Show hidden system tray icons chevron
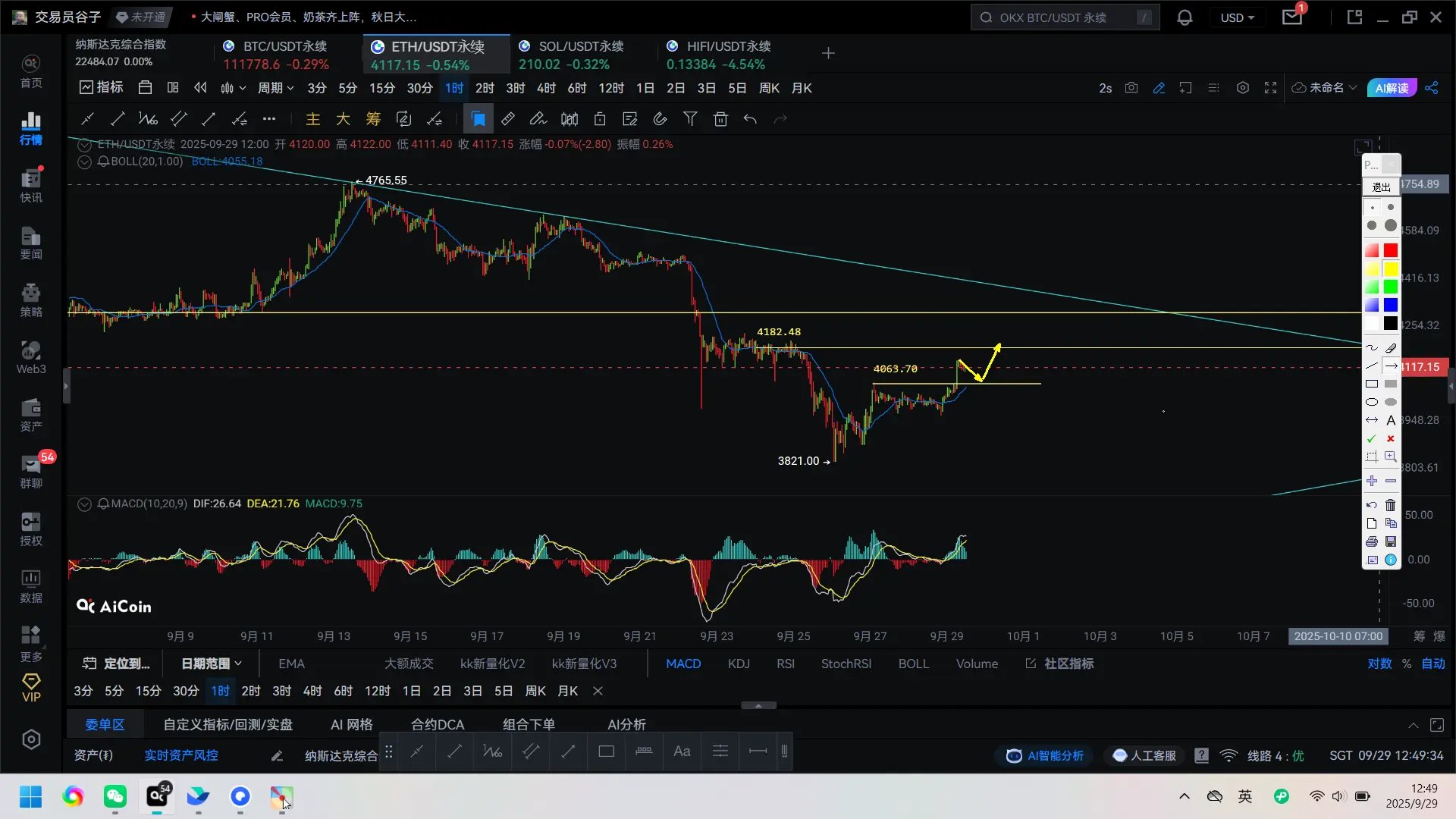This screenshot has height=819, width=1456. 1185,796
